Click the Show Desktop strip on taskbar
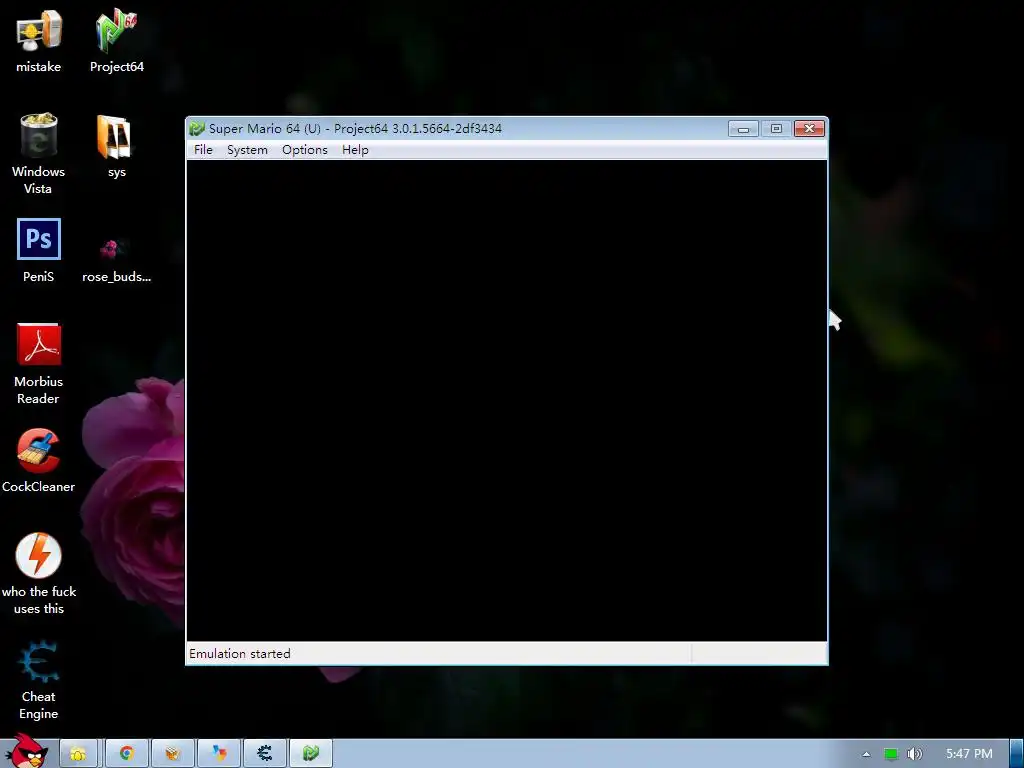 1017,753
